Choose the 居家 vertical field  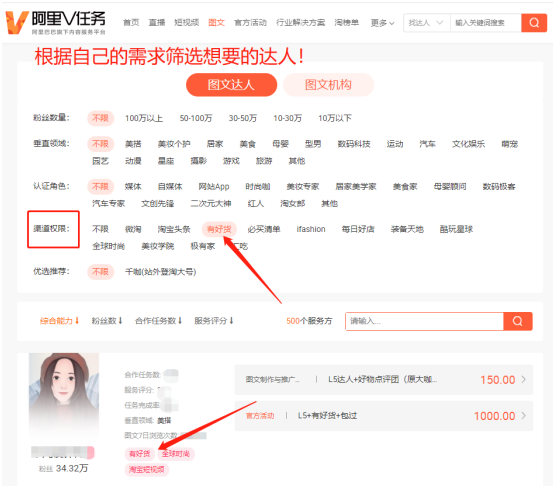(x=215, y=144)
